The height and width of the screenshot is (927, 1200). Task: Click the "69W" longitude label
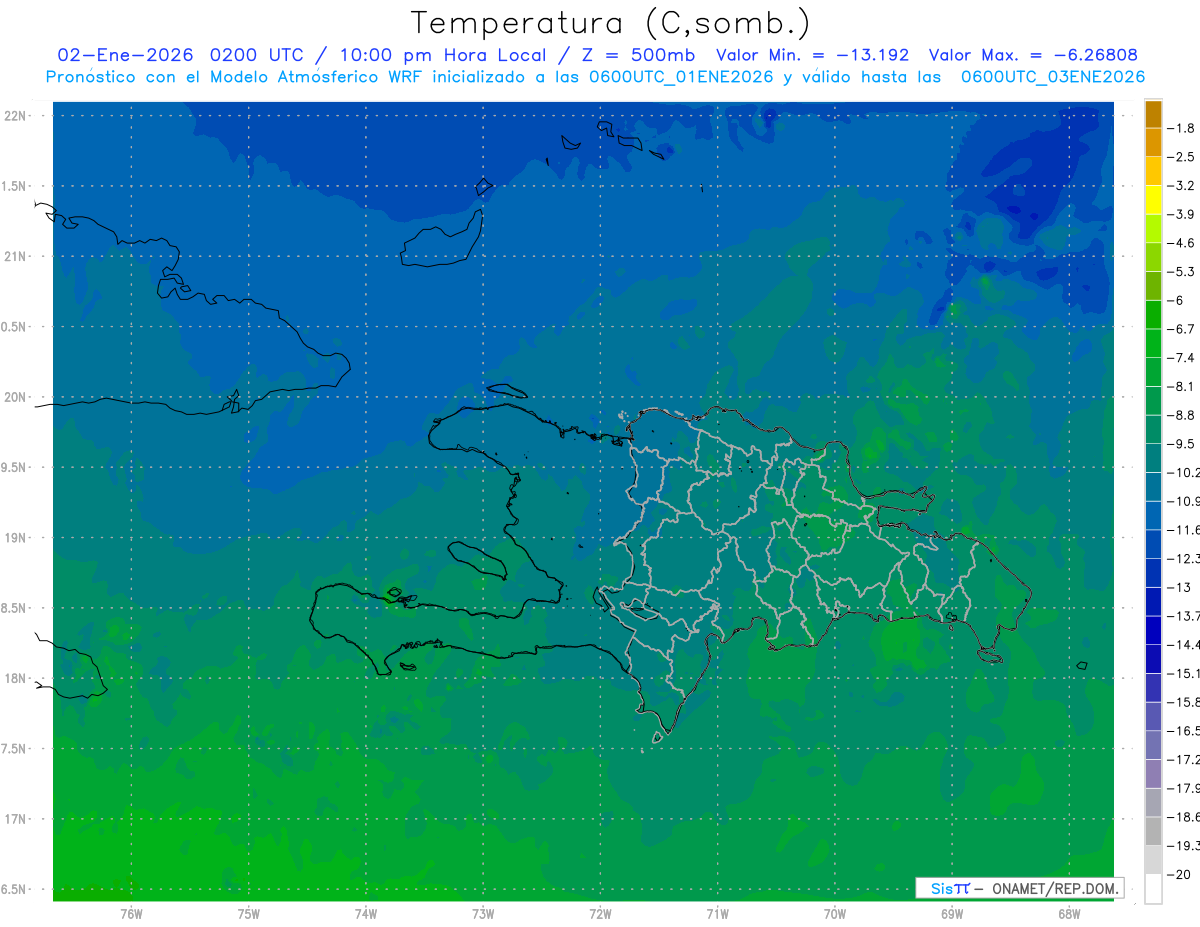[x=951, y=914]
